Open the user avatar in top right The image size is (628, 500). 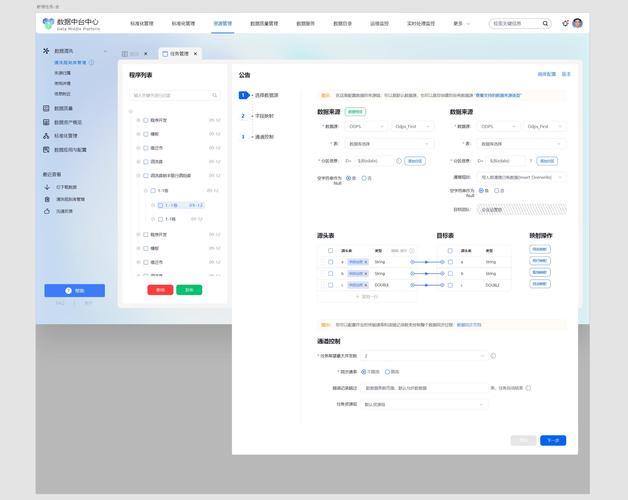pyautogui.click(x=577, y=23)
